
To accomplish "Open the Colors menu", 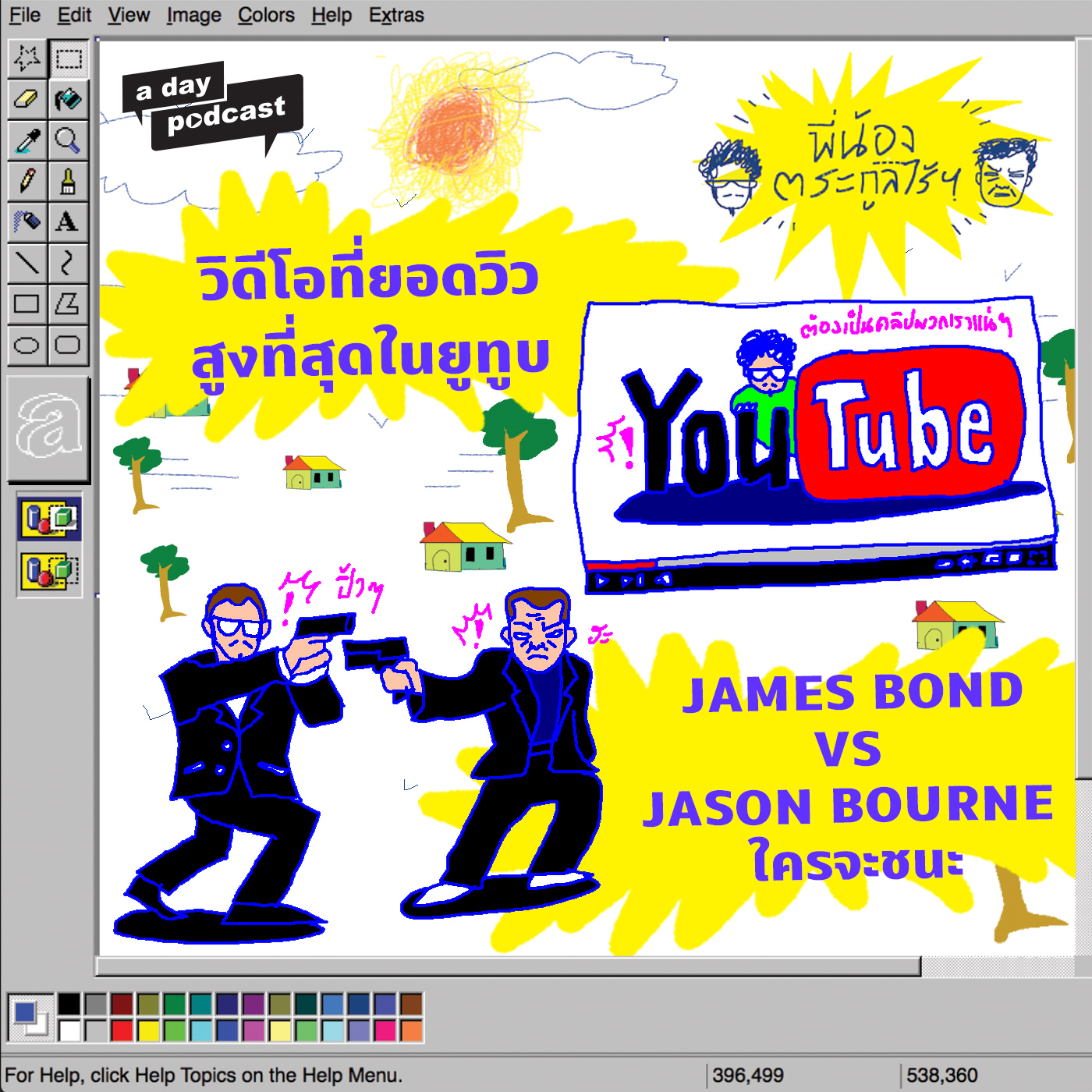I will (x=266, y=15).
